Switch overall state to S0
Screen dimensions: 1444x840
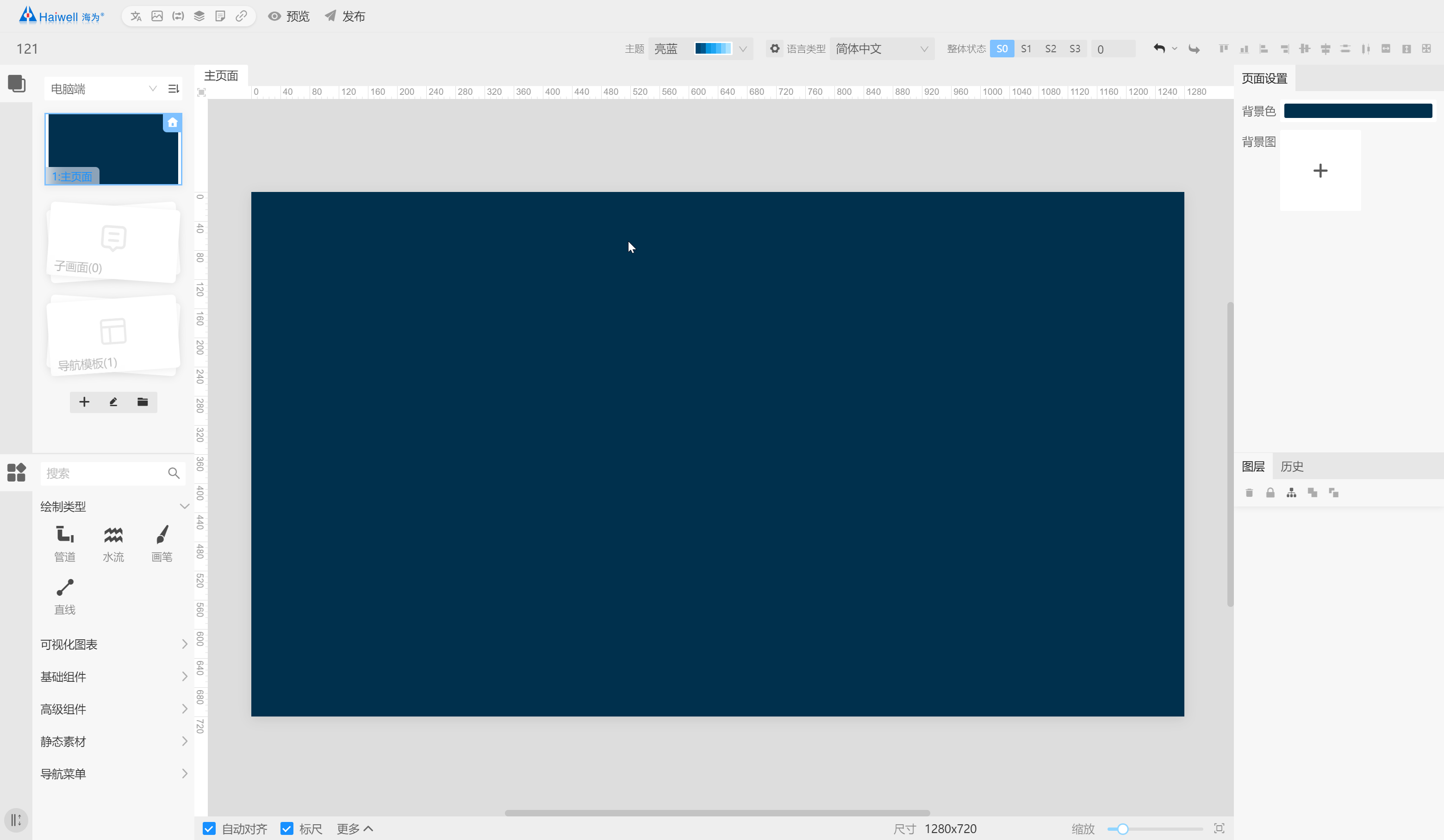point(1002,49)
